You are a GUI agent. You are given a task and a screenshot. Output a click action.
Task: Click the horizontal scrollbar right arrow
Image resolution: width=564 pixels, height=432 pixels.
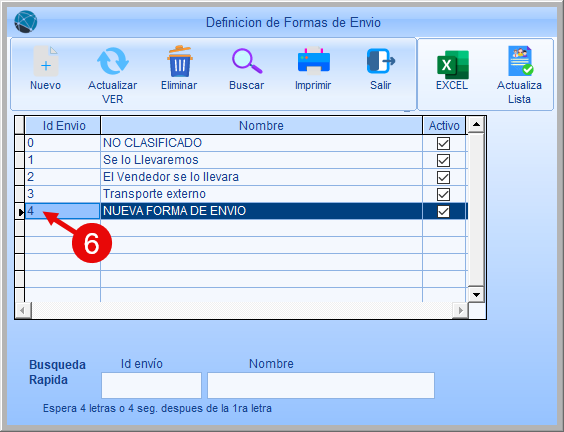tap(460, 310)
